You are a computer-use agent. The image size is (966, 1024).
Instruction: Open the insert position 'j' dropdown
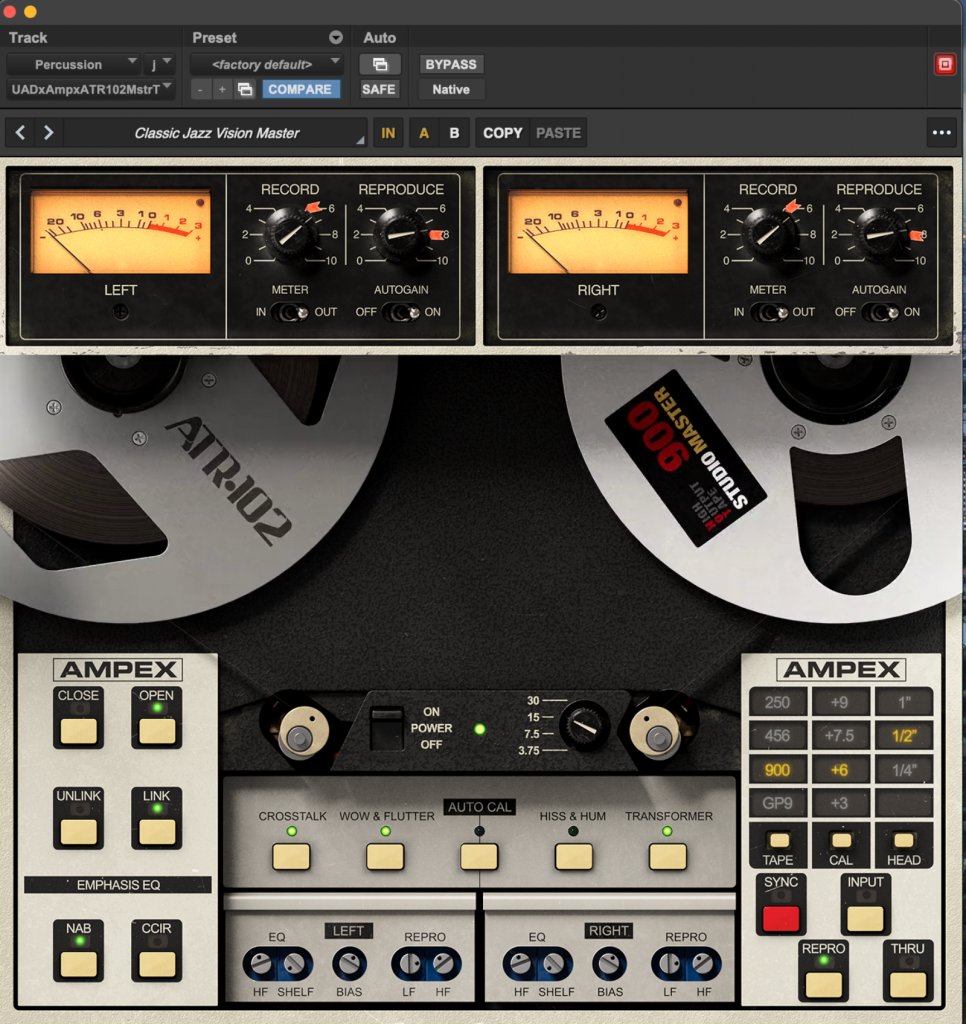(x=159, y=64)
